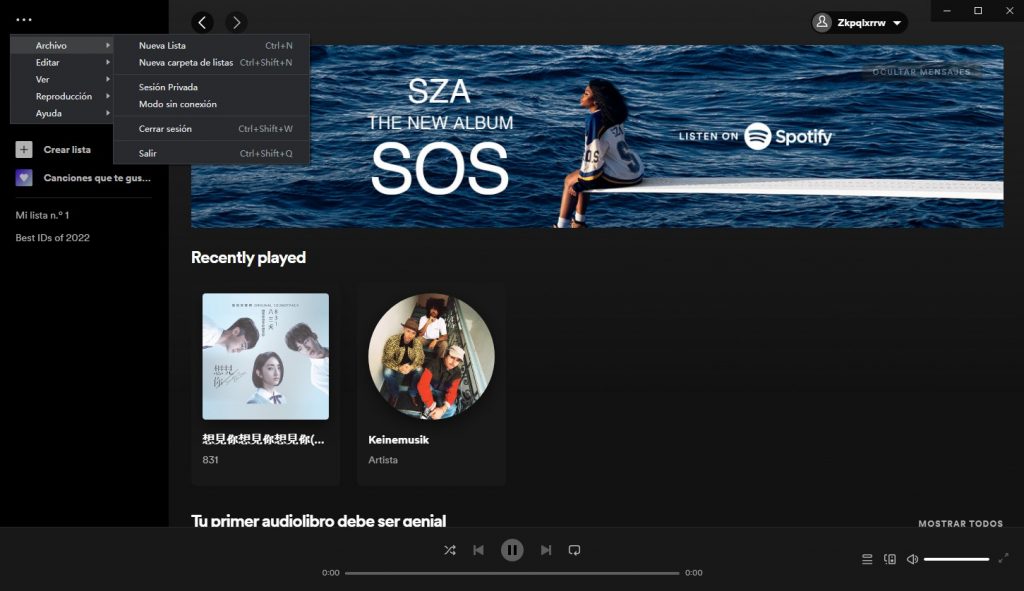Select "Nueva Lista" from the menu
Image resolution: width=1024 pixels, height=591 pixels.
pos(162,44)
